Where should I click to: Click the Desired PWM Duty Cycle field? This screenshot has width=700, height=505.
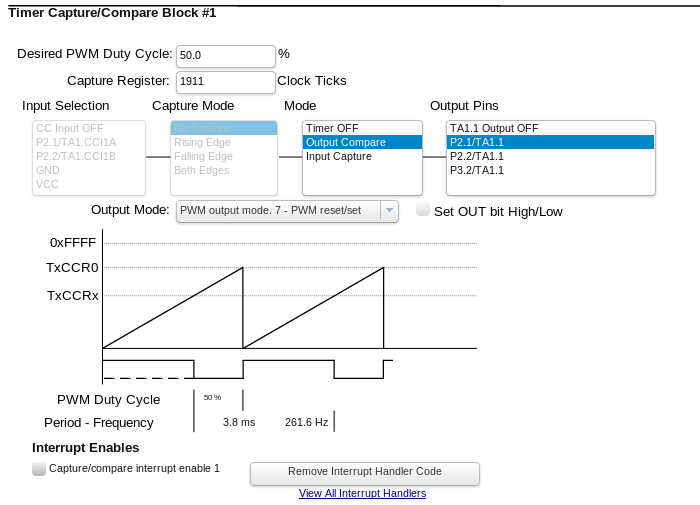tap(225, 56)
